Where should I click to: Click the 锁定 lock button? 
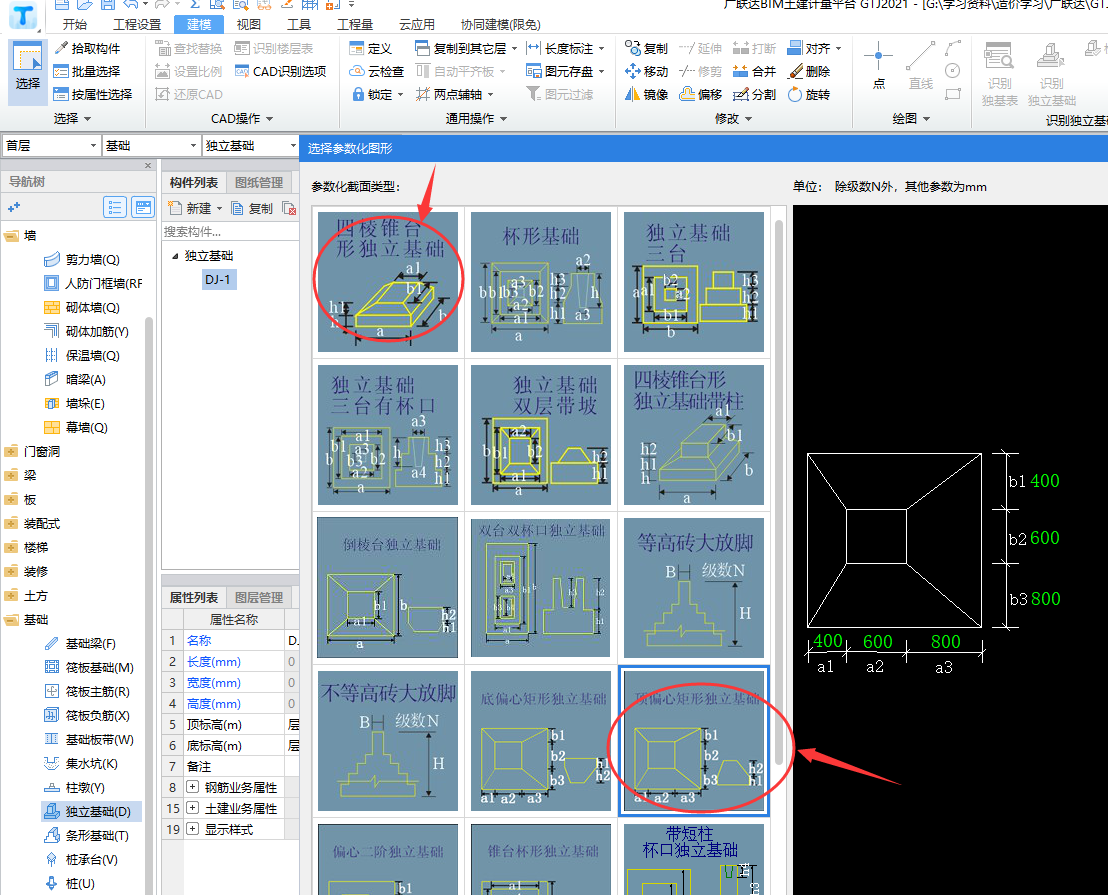click(x=377, y=94)
